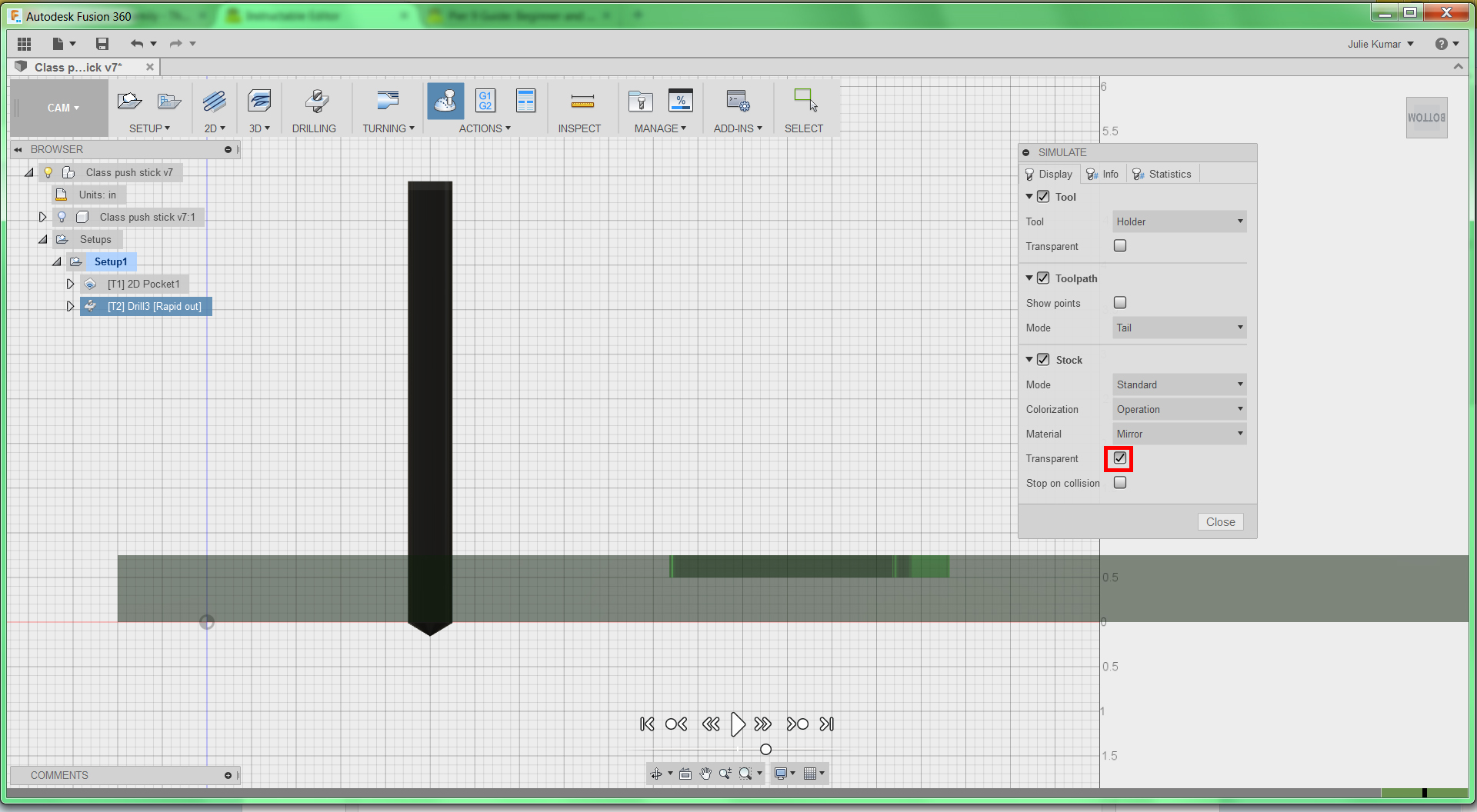Select the Turning operation icon
This screenshot has height=812, width=1477.
[388, 101]
